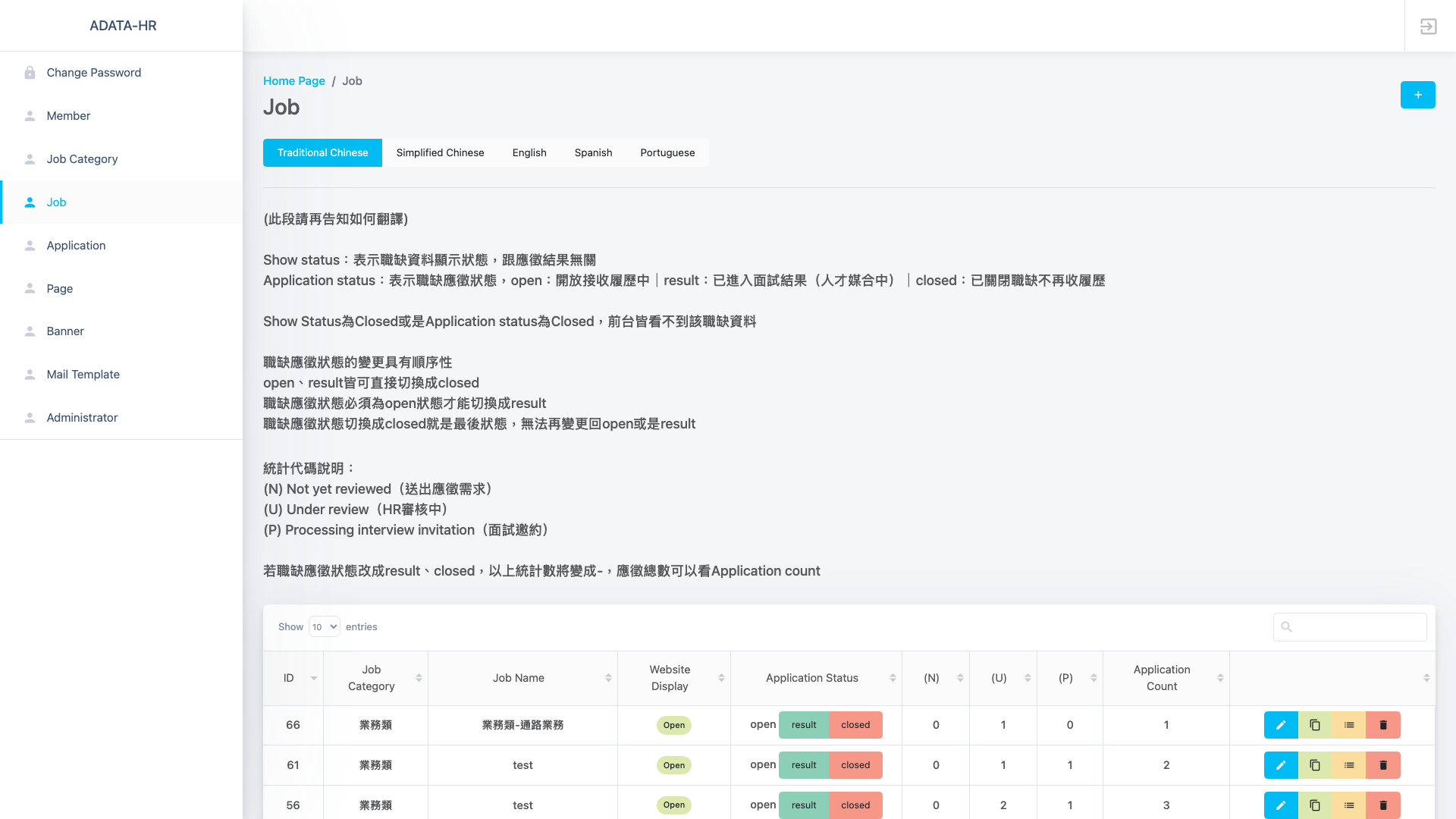The width and height of the screenshot is (1456, 819).
Task: Open the edit pencil icon for job 66
Action: tap(1281, 724)
